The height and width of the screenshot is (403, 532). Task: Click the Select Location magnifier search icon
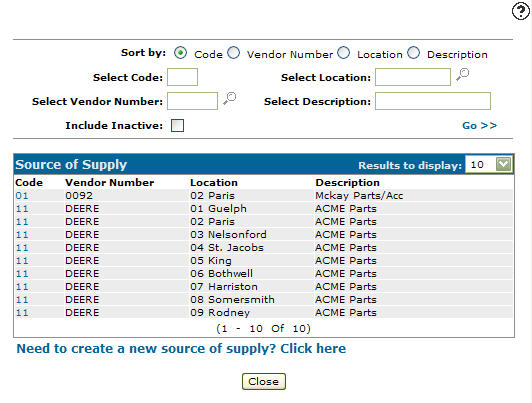462,74
